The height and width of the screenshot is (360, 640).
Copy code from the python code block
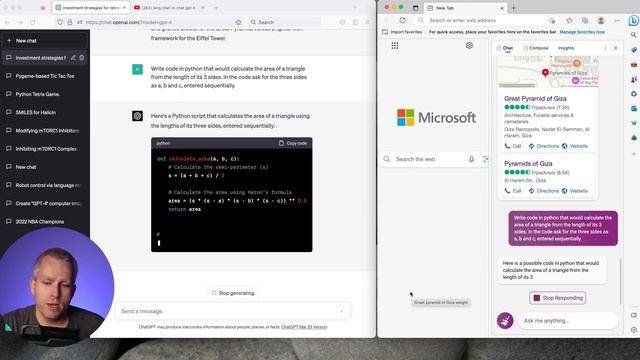(293, 143)
